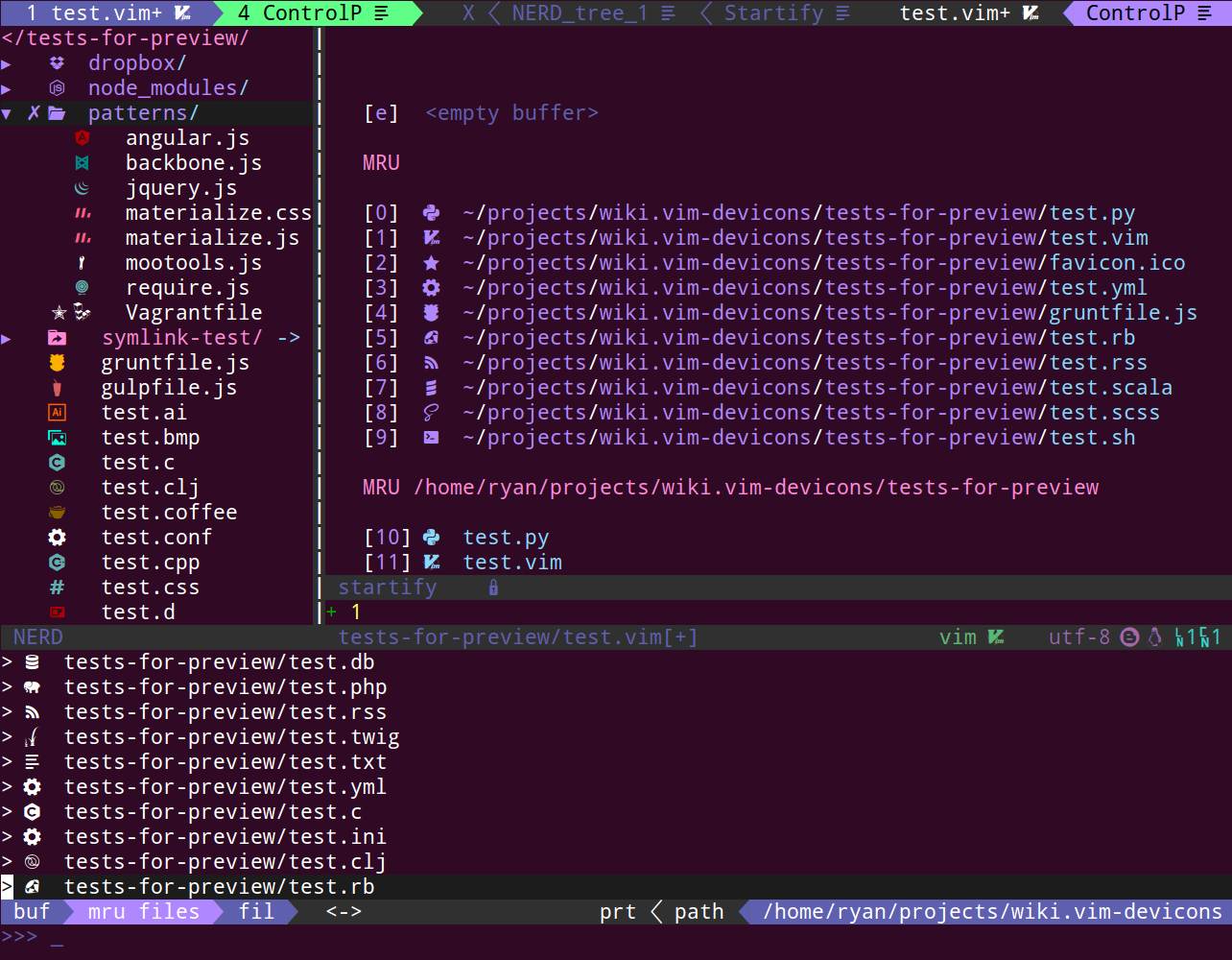Viewport: 1232px width, 960px height.
Task: Click the Ruby icon beside tests-for-preview/test.rb
Action: coord(33,886)
